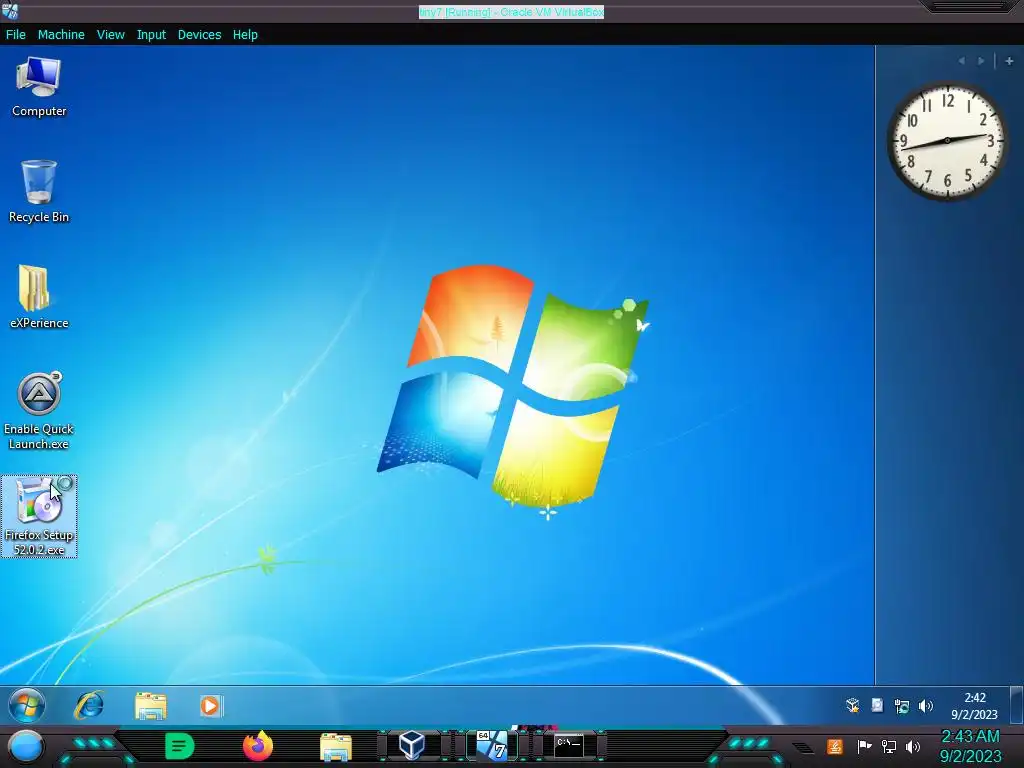The image size is (1024, 768).
Task: Click the guest clock showing 2:42
Action: pos(974,706)
